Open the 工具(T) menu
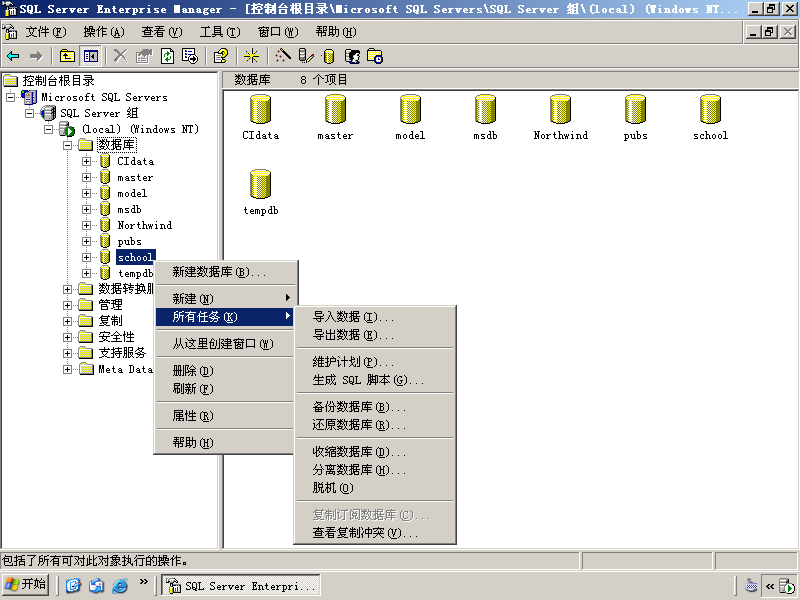Image resolution: width=800 pixels, height=600 pixels. 220,32
